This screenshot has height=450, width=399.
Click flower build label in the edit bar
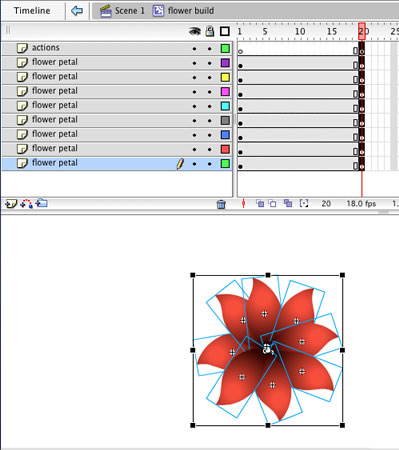(x=191, y=11)
